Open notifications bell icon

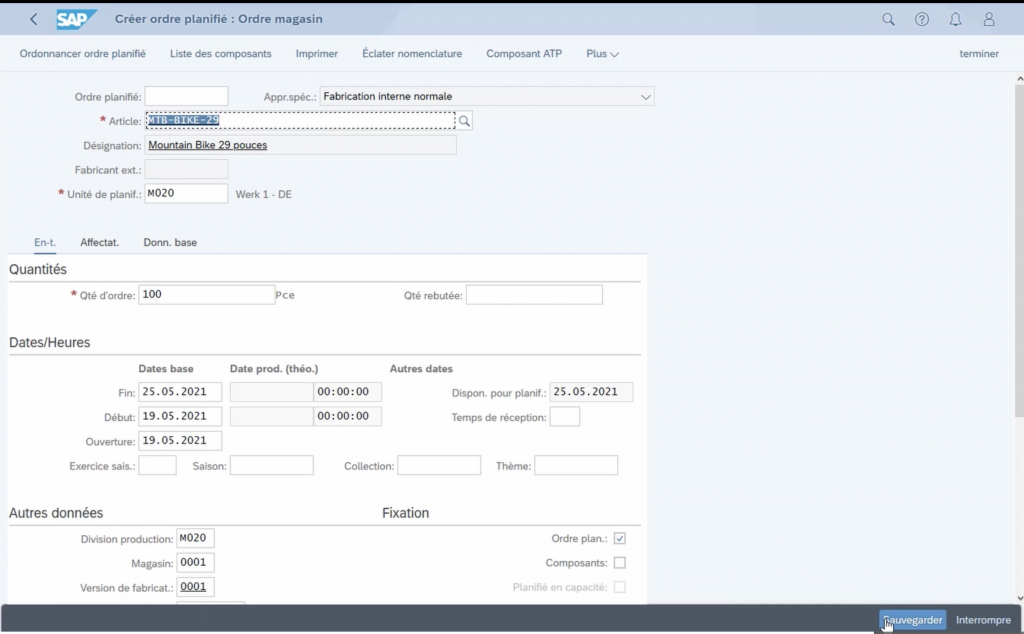pyautogui.click(x=955, y=19)
